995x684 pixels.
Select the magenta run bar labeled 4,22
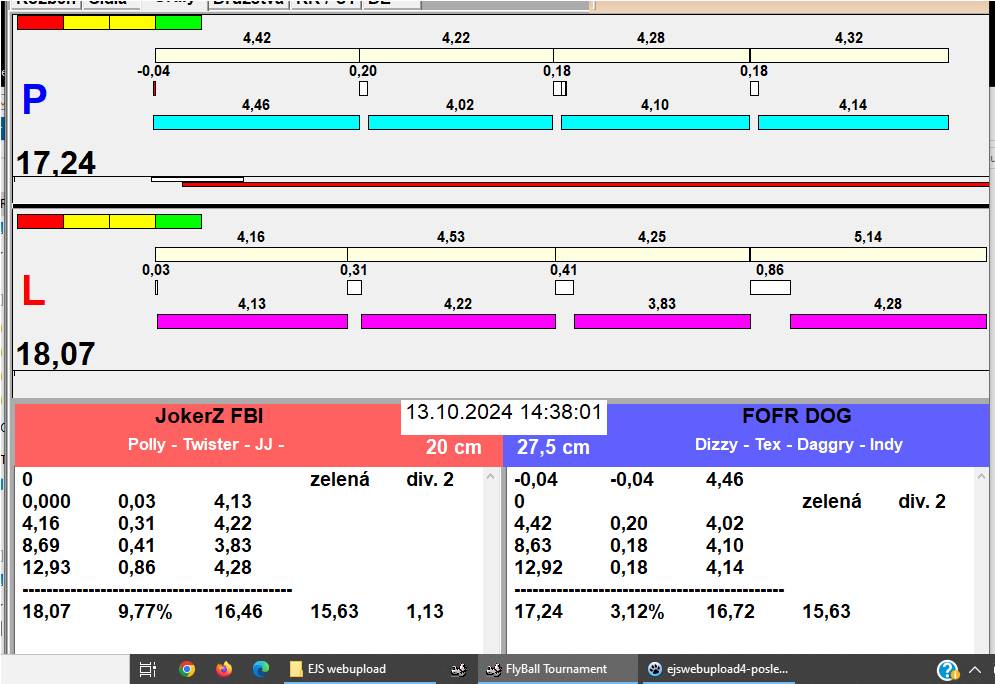458,322
